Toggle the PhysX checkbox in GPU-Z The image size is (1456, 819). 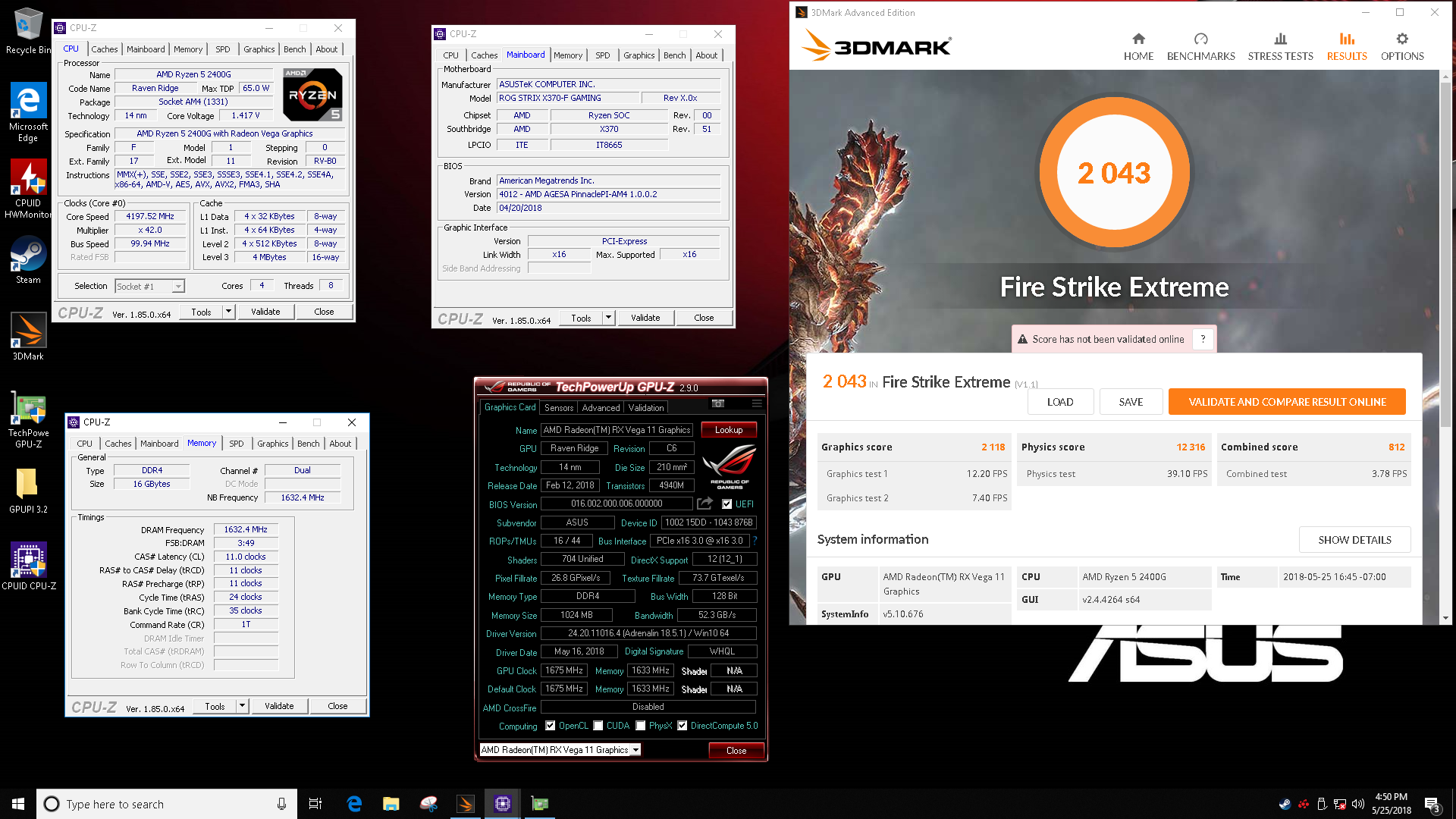tap(641, 726)
